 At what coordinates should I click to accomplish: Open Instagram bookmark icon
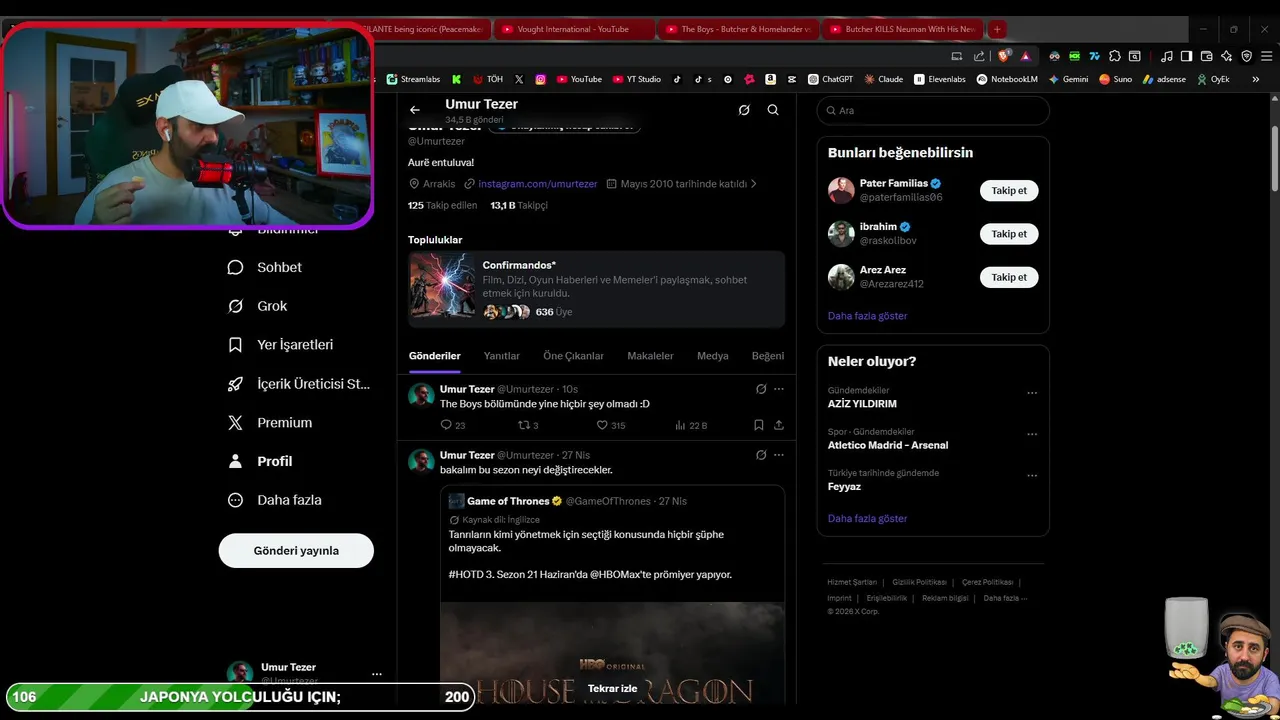(541, 79)
